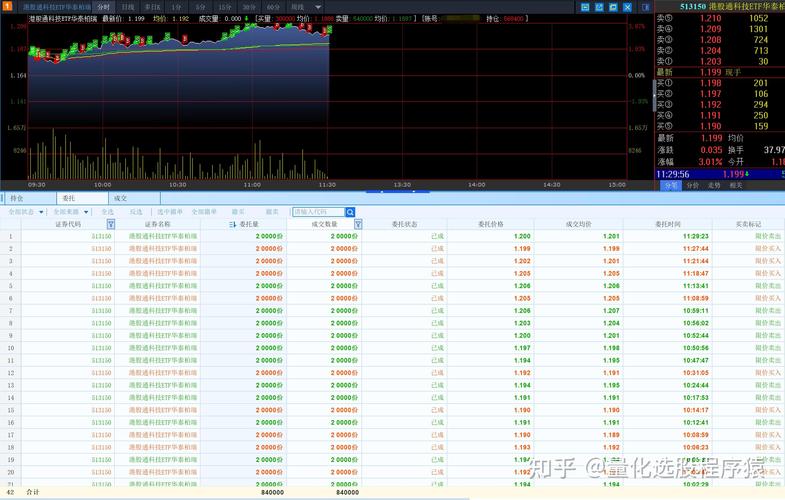Click the 全部撤单 button
785x500 pixels.
point(204,212)
